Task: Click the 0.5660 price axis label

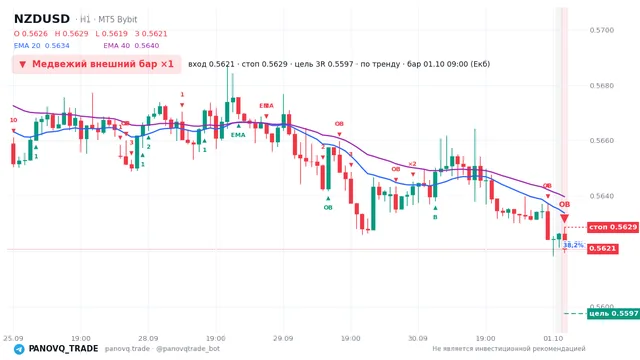Action: coord(602,141)
